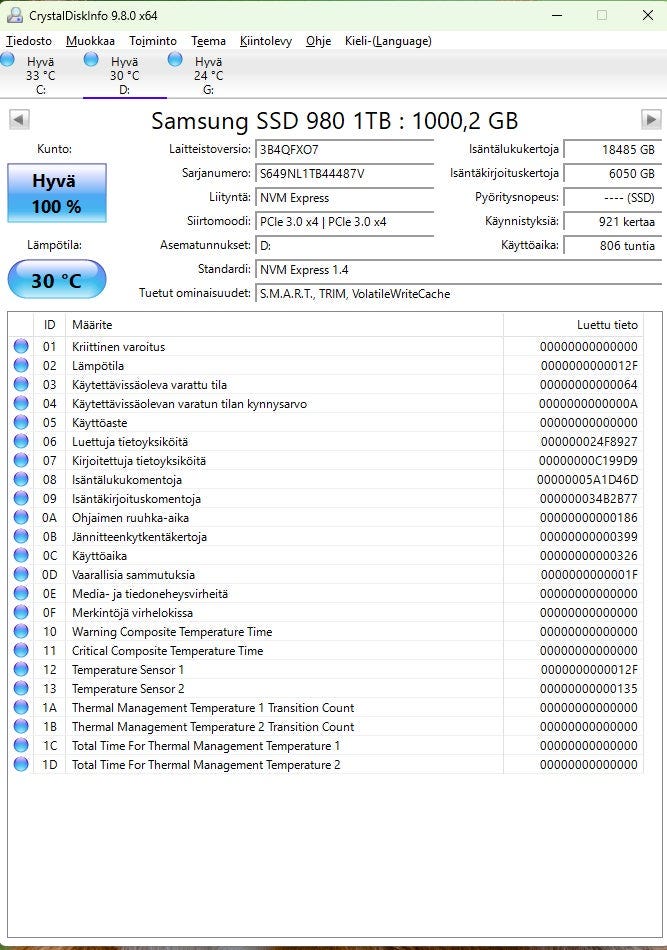Screen dimensions: 667x950
Task: Click the status orb for Temperature Sensor 2
Action: pos(21,688)
